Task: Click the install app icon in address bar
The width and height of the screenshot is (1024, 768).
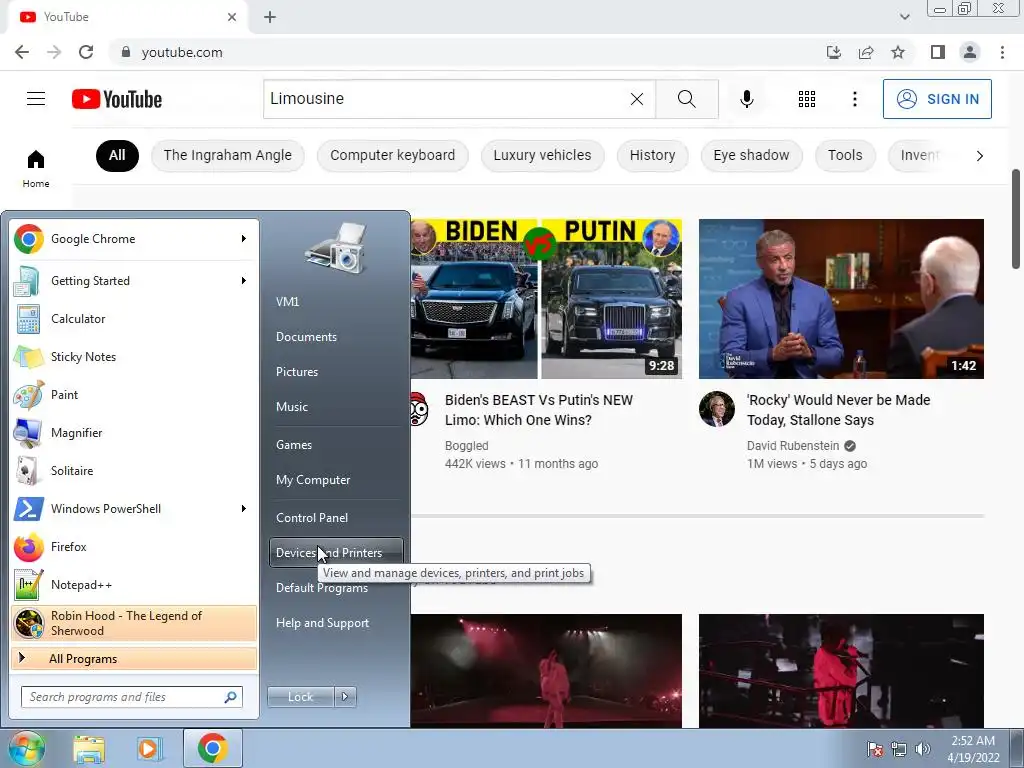Action: 834,52
